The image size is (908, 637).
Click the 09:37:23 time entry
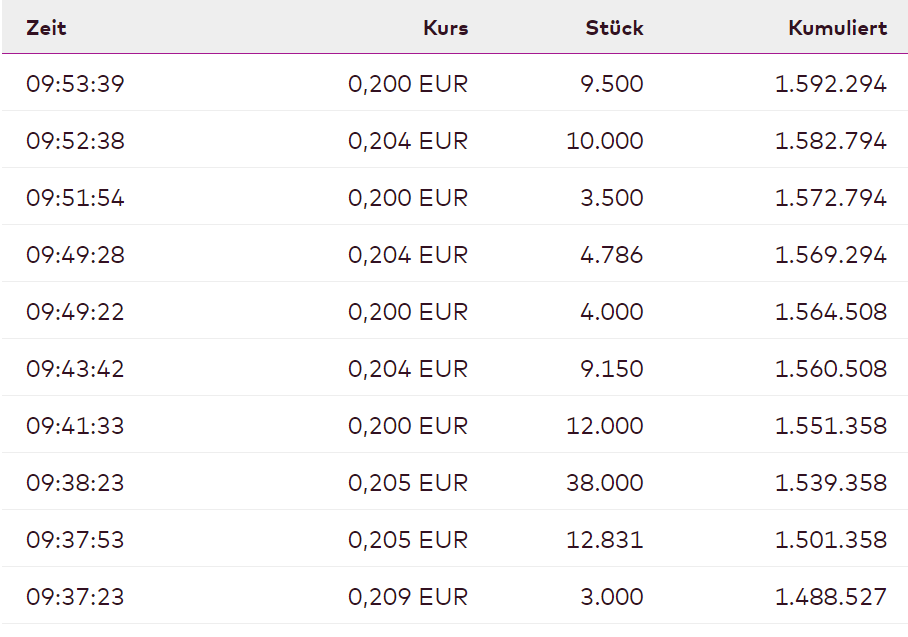coord(75,597)
